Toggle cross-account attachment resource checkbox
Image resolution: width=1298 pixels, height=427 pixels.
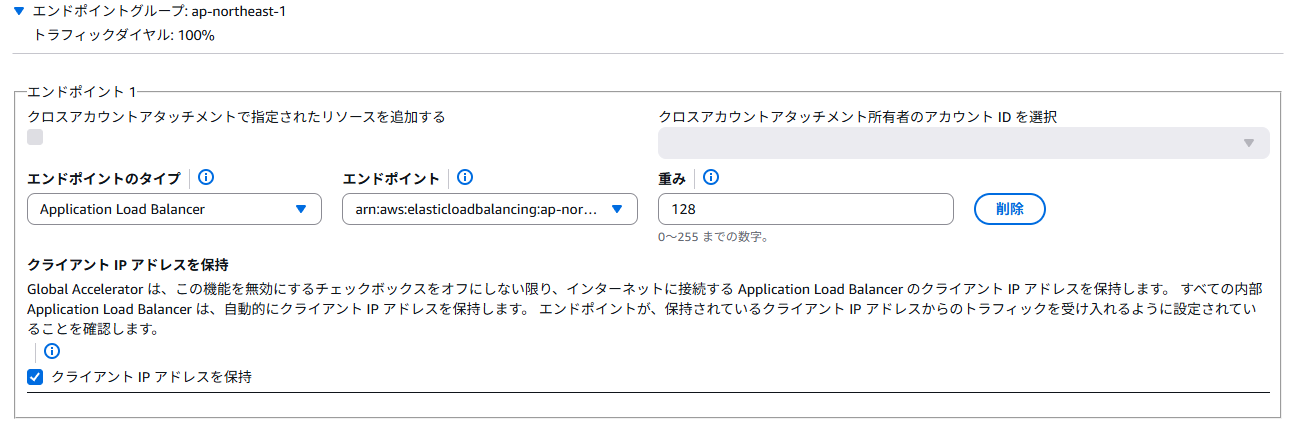point(35,138)
